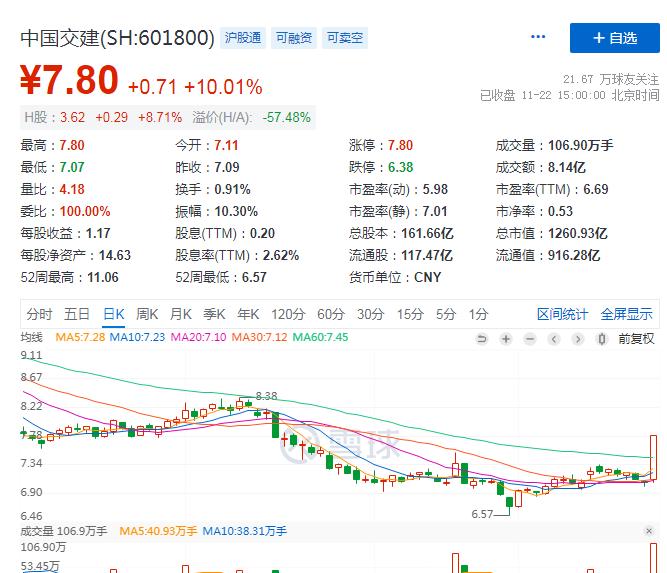667x573 pixels.
Task: Move chart left with left chevron icon
Action: pyautogui.click(x=554, y=339)
